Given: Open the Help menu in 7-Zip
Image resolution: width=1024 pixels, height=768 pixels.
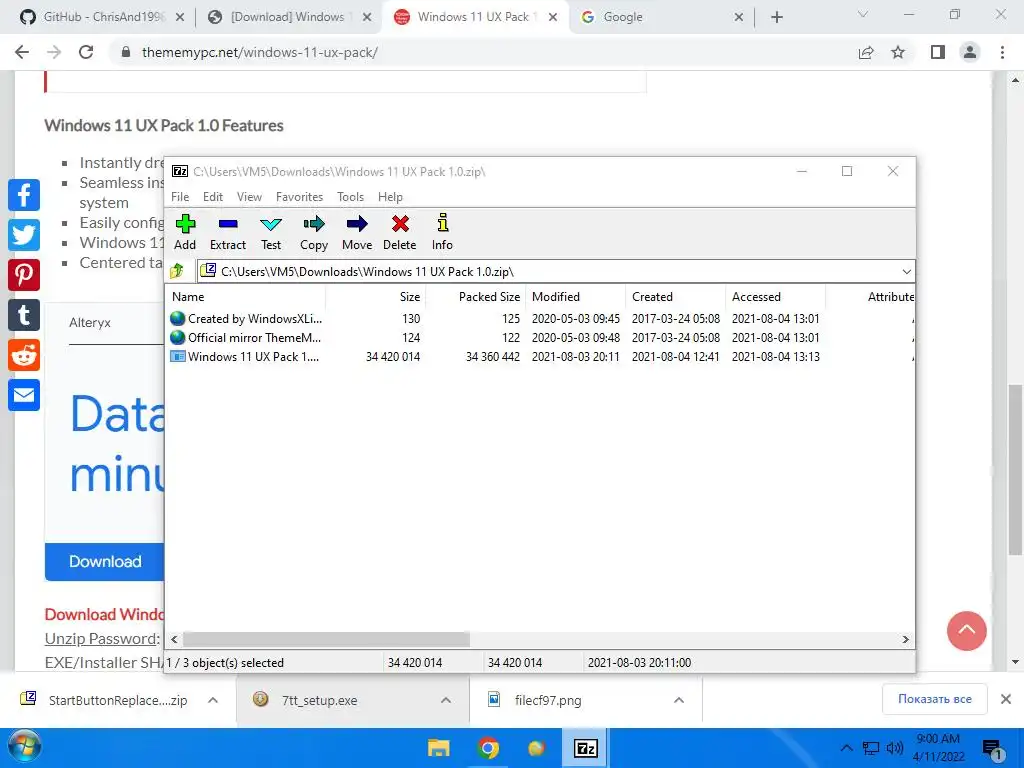Looking at the screenshot, I should [390, 197].
